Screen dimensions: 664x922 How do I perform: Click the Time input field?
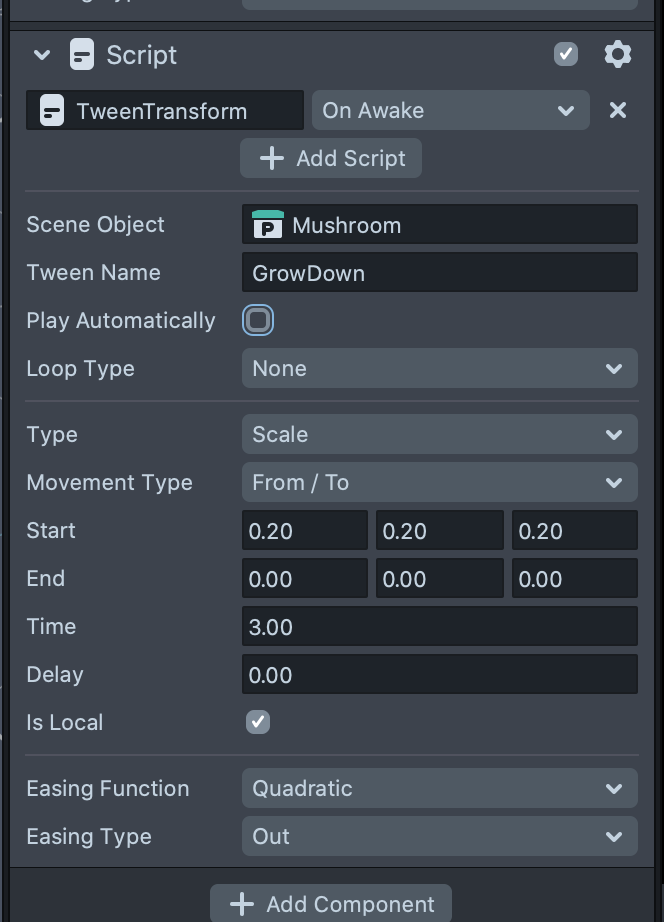[439, 627]
